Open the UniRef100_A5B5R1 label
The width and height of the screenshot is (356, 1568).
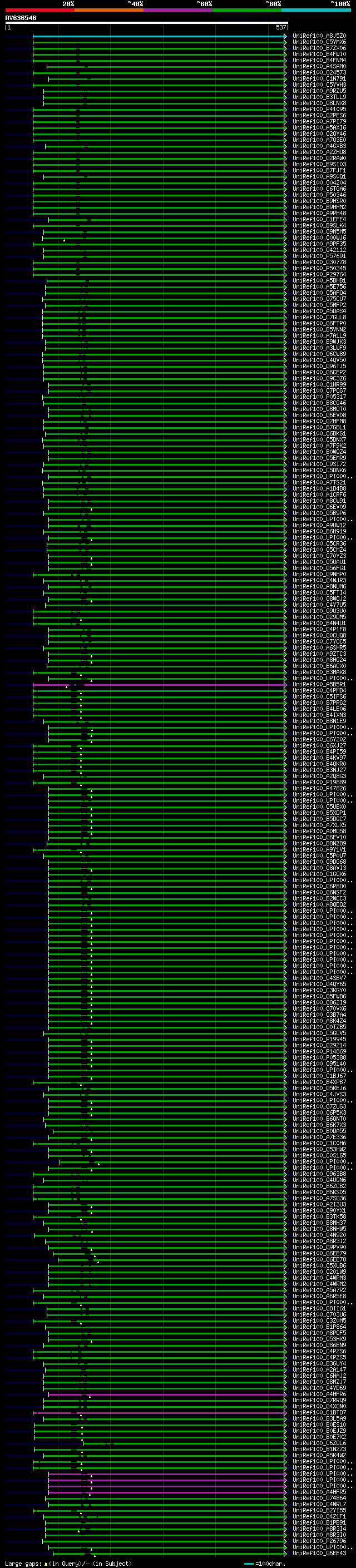[x=319, y=685]
